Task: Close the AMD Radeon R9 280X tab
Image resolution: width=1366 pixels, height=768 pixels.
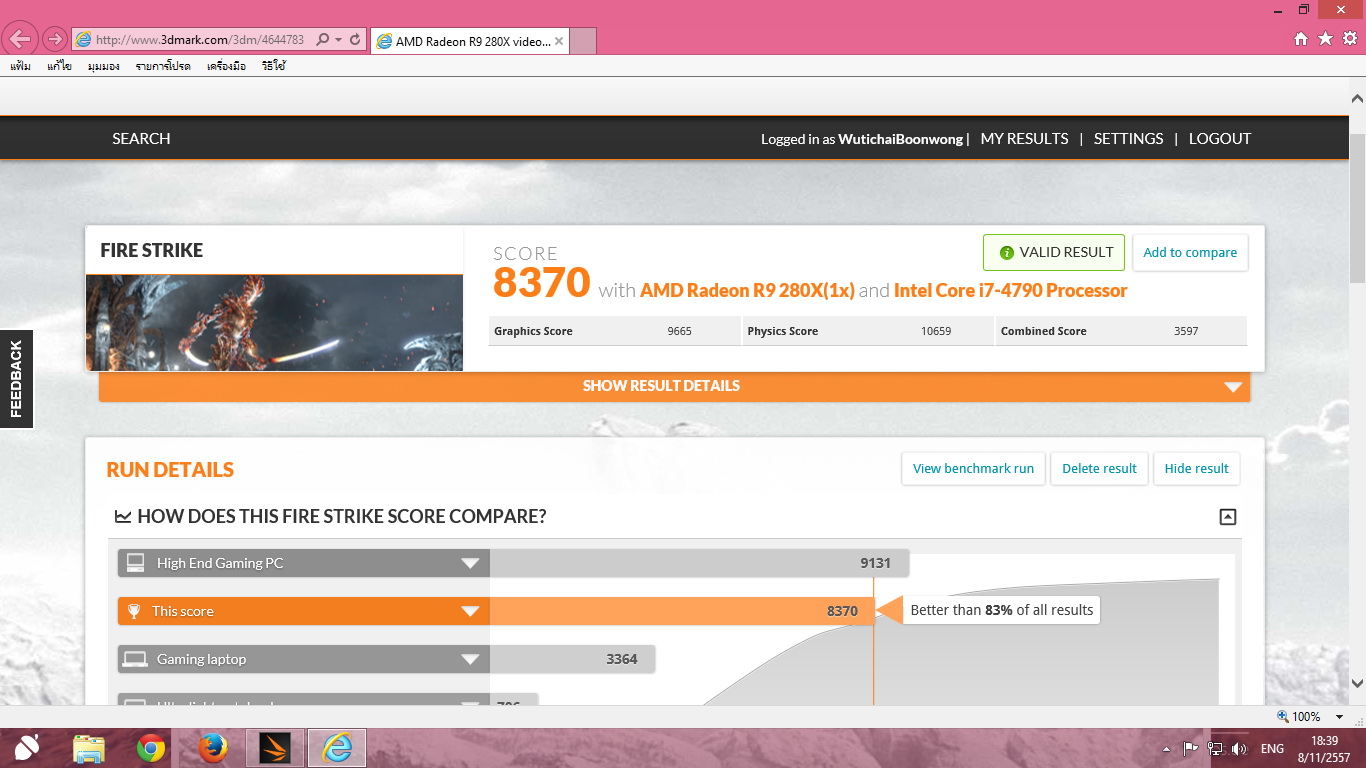Action: click(559, 41)
